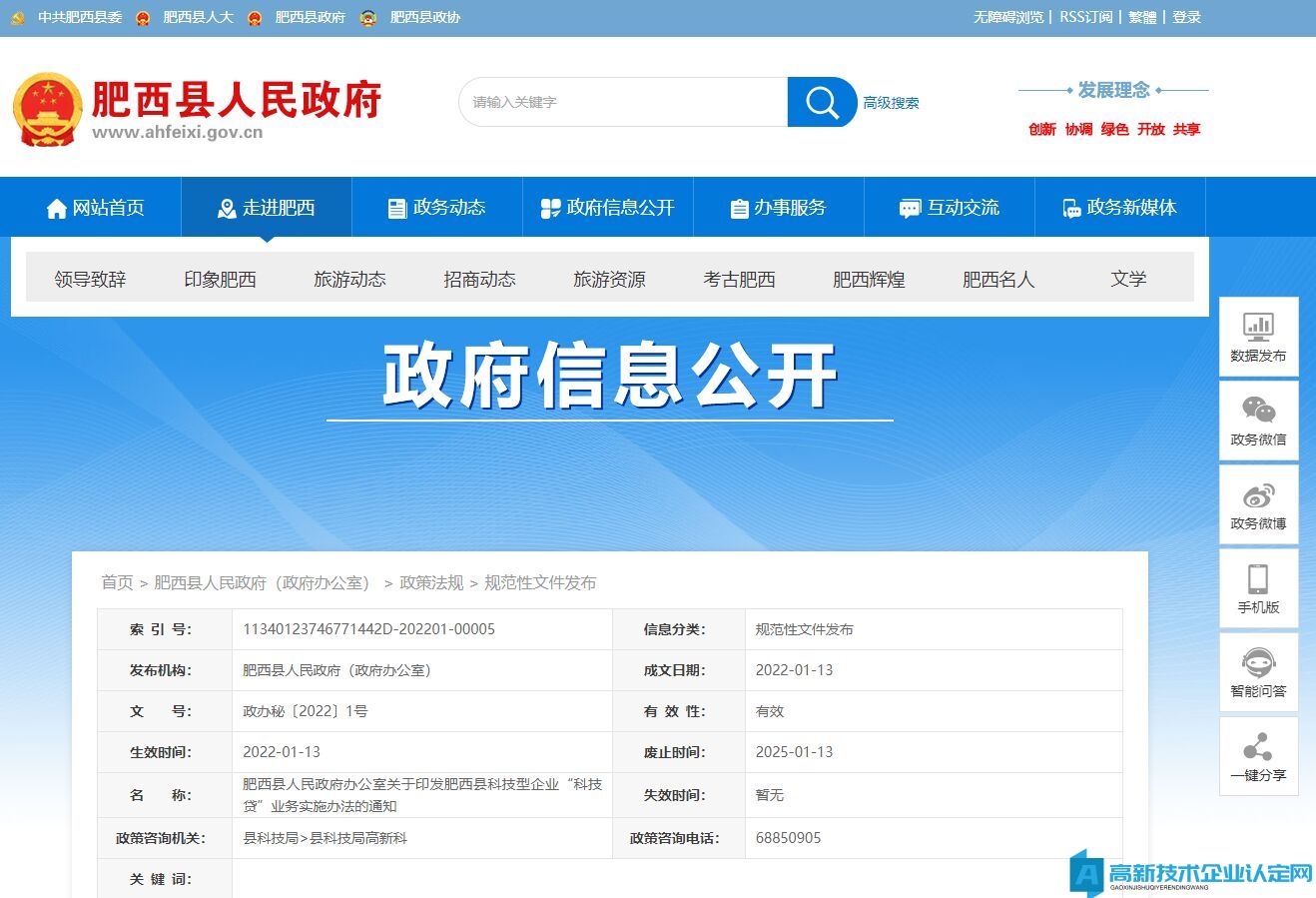The height and width of the screenshot is (898, 1316).
Task: Open the 旅游资源 submenu tab
Action: click(x=609, y=280)
